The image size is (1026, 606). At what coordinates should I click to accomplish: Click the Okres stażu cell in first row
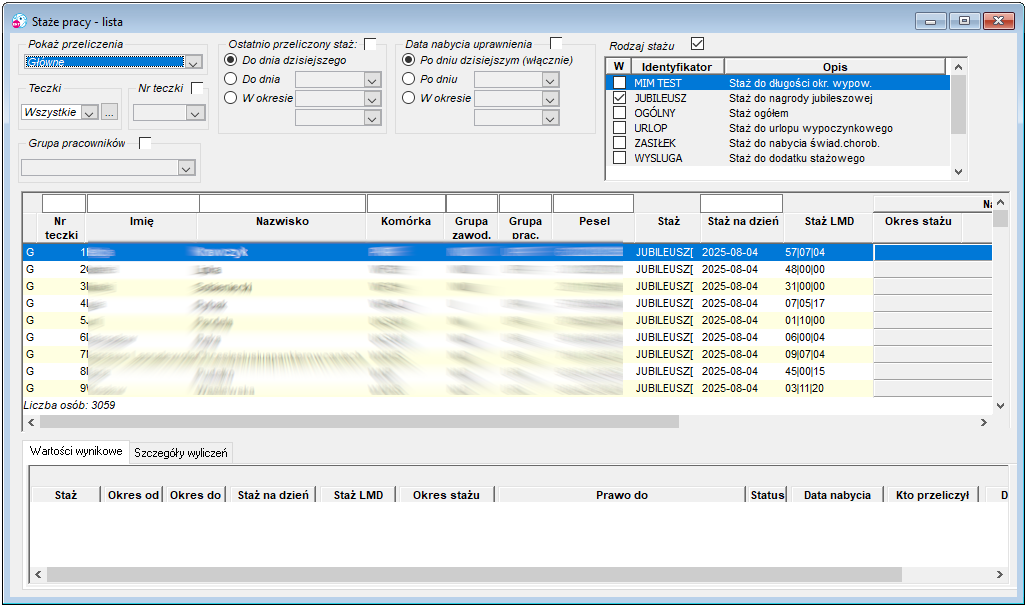[933, 252]
